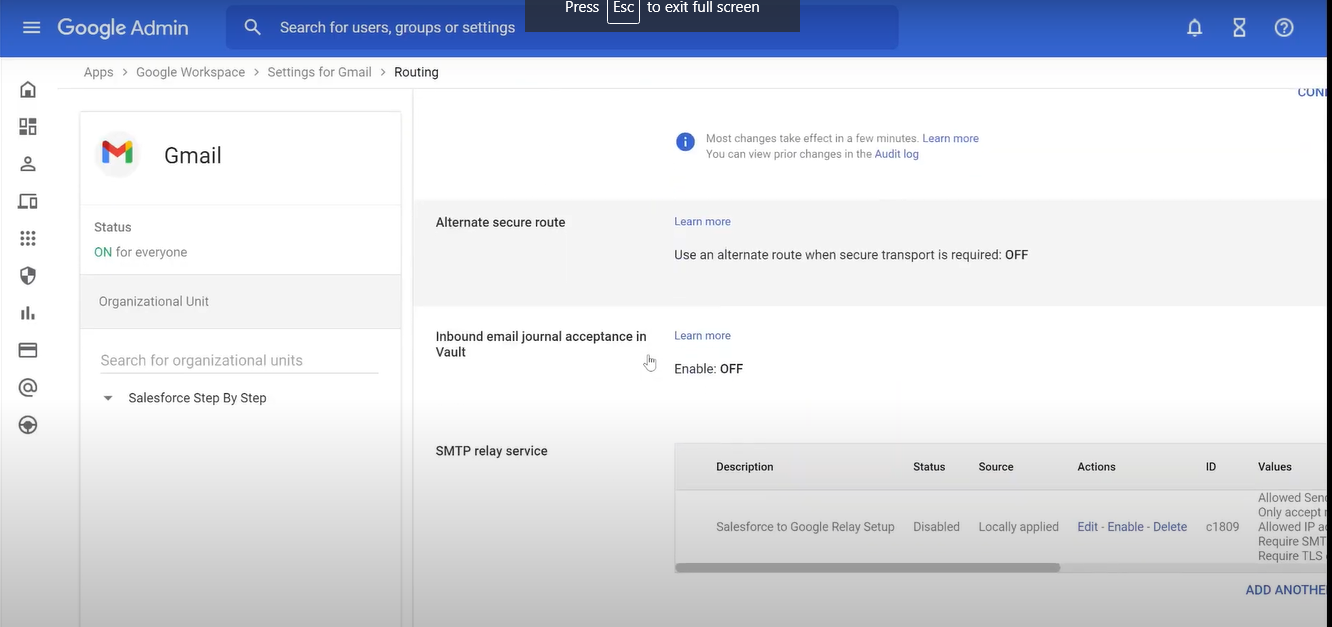Screen dimensions: 1332x627
Task: Click the Esc key hint in overlay
Action: click(623, 8)
